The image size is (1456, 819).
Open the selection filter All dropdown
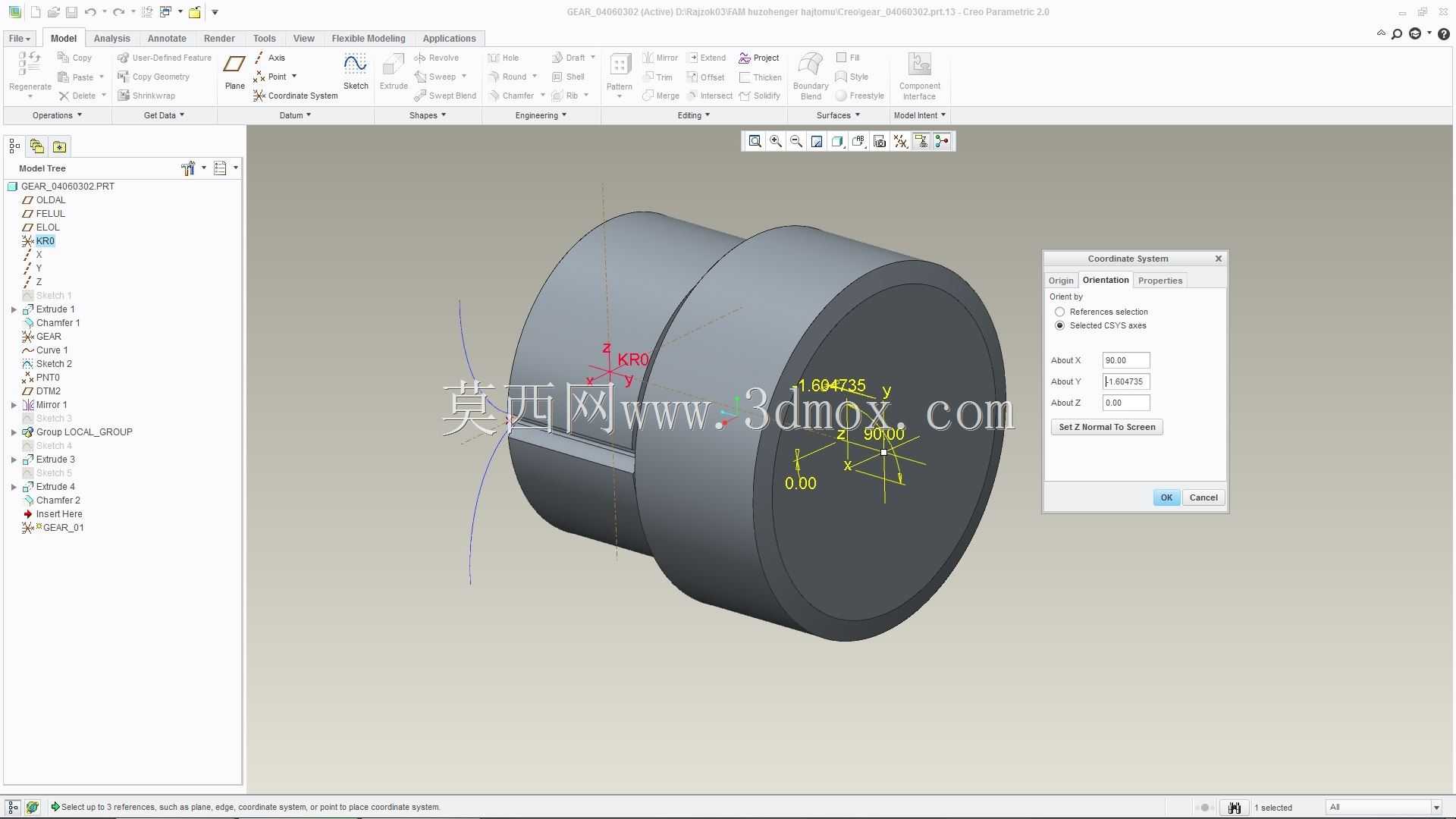(x=1436, y=808)
